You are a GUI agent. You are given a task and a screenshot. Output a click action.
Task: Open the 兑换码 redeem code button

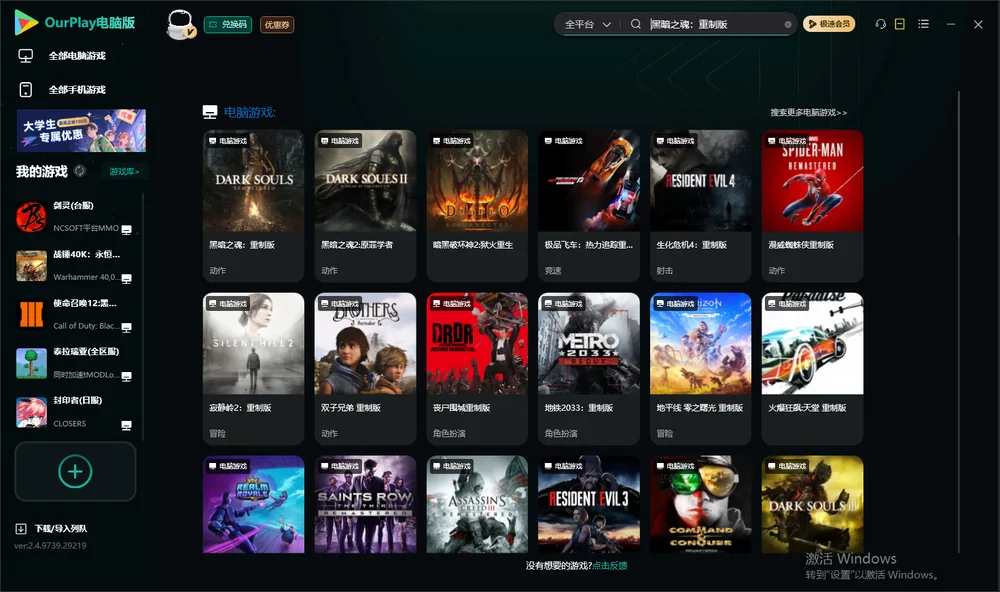(228, 24)
